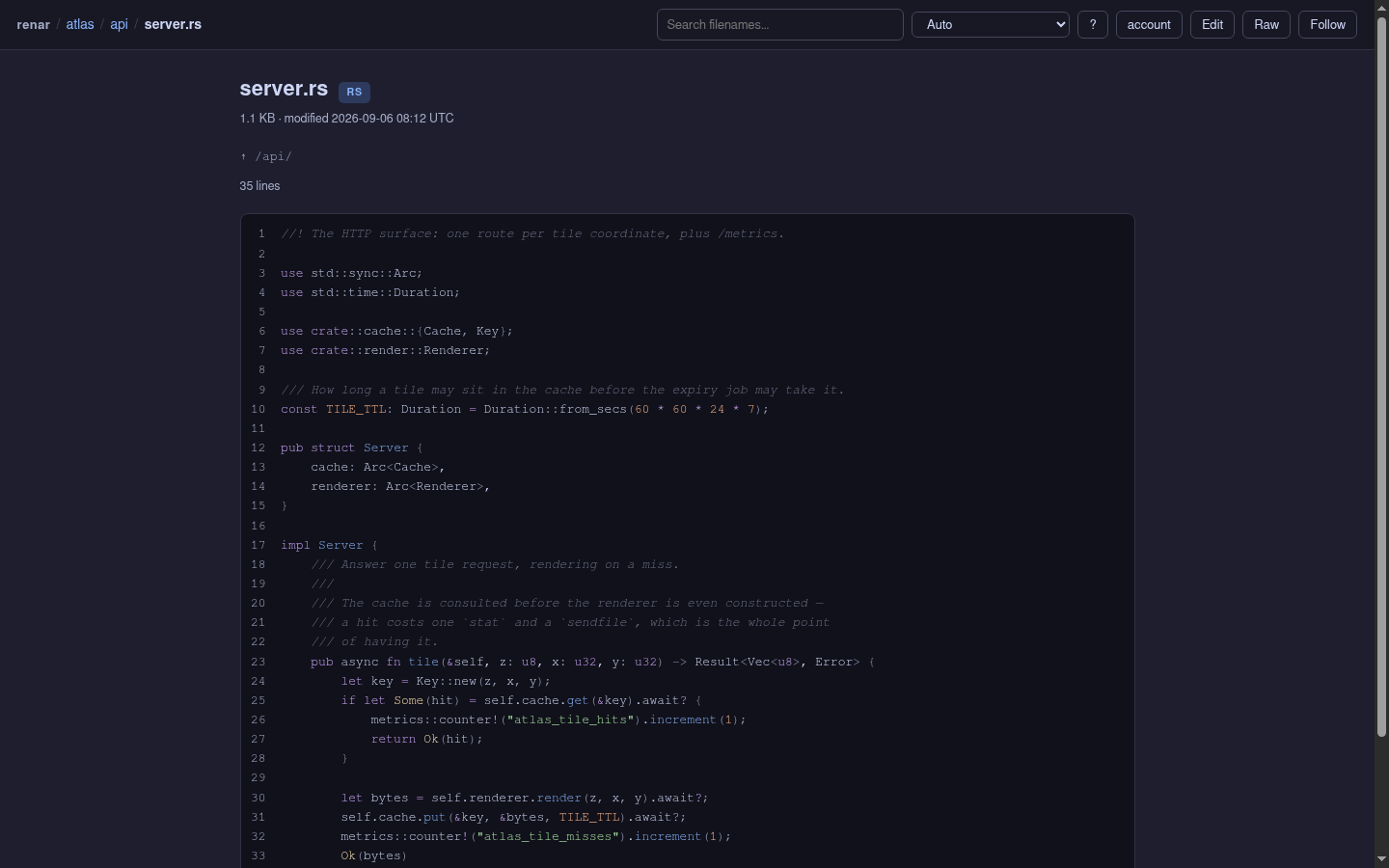Select line number 10
1389x868 pixels.
click(258, 409)
